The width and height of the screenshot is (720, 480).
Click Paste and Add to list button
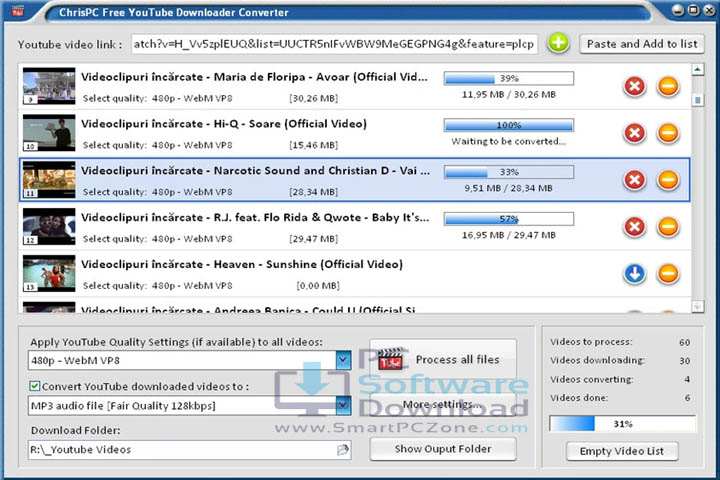pos(641,44)
